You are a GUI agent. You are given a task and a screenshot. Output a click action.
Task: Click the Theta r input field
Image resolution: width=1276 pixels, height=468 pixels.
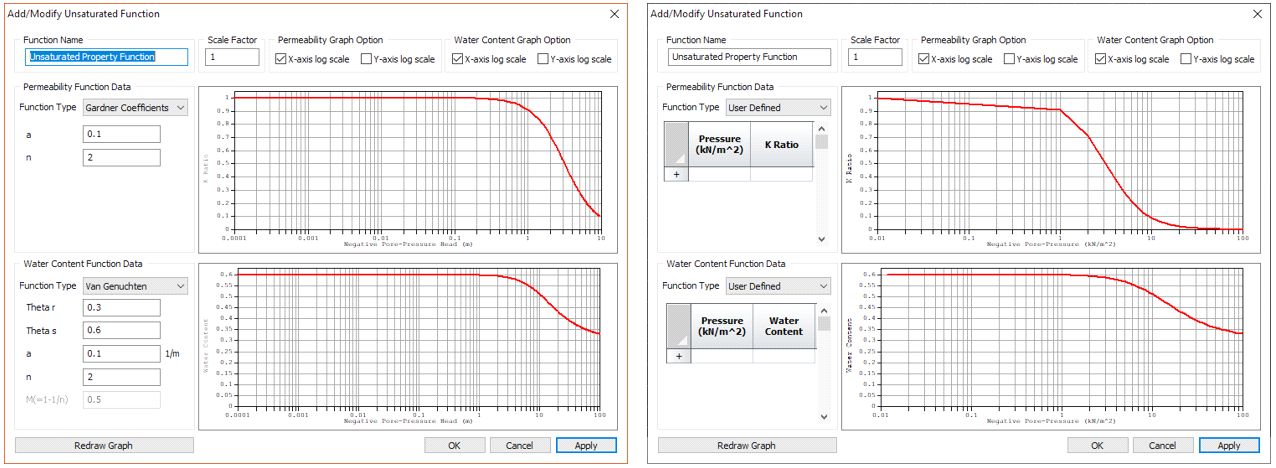pyautogui.click(x=121, y=307)
